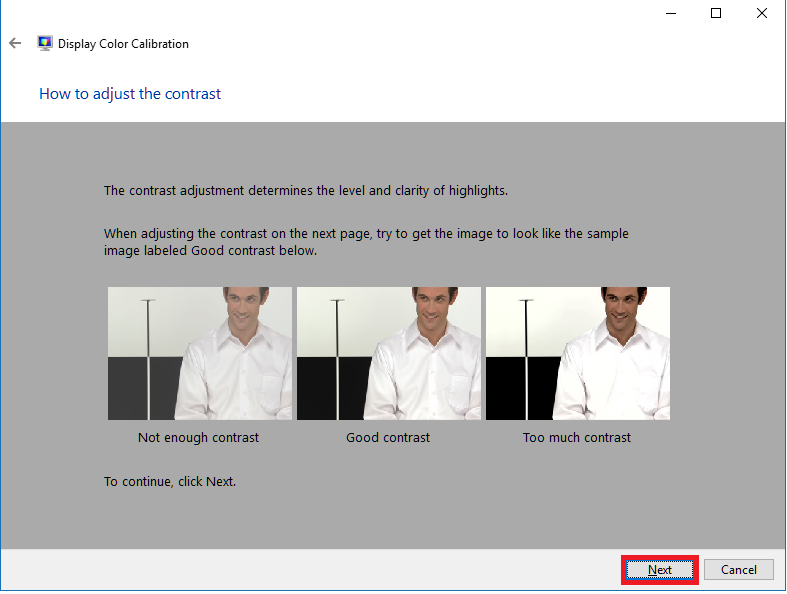Click Next to continue calibration
The height and width of the screenshot is (594, 787).
point(660,570)
